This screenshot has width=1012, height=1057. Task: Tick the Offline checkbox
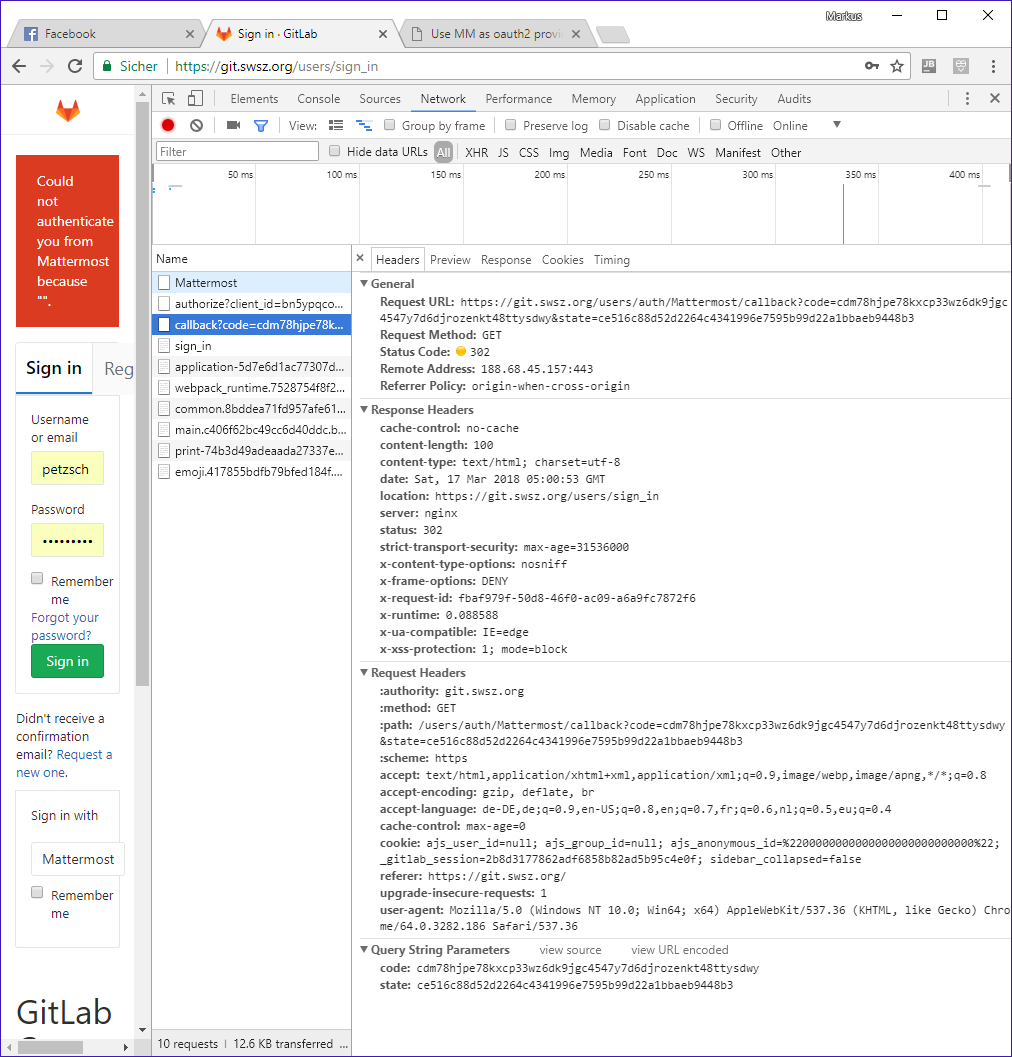click(x=715, y=125)
